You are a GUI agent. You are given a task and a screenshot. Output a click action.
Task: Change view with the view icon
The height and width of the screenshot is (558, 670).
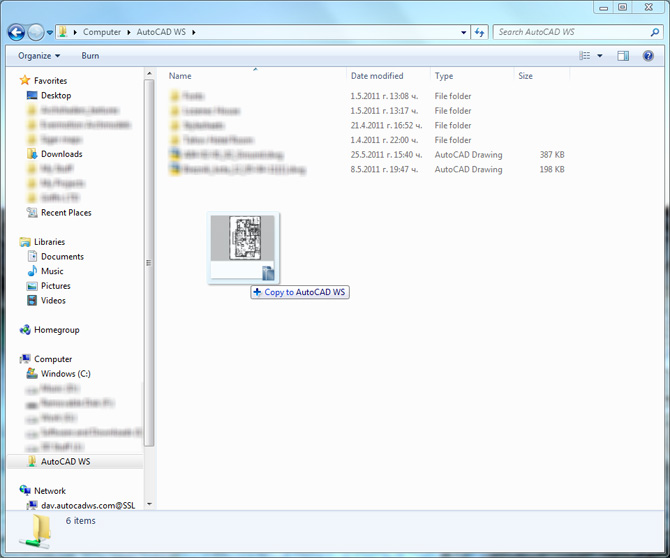(x=585, y=56)
